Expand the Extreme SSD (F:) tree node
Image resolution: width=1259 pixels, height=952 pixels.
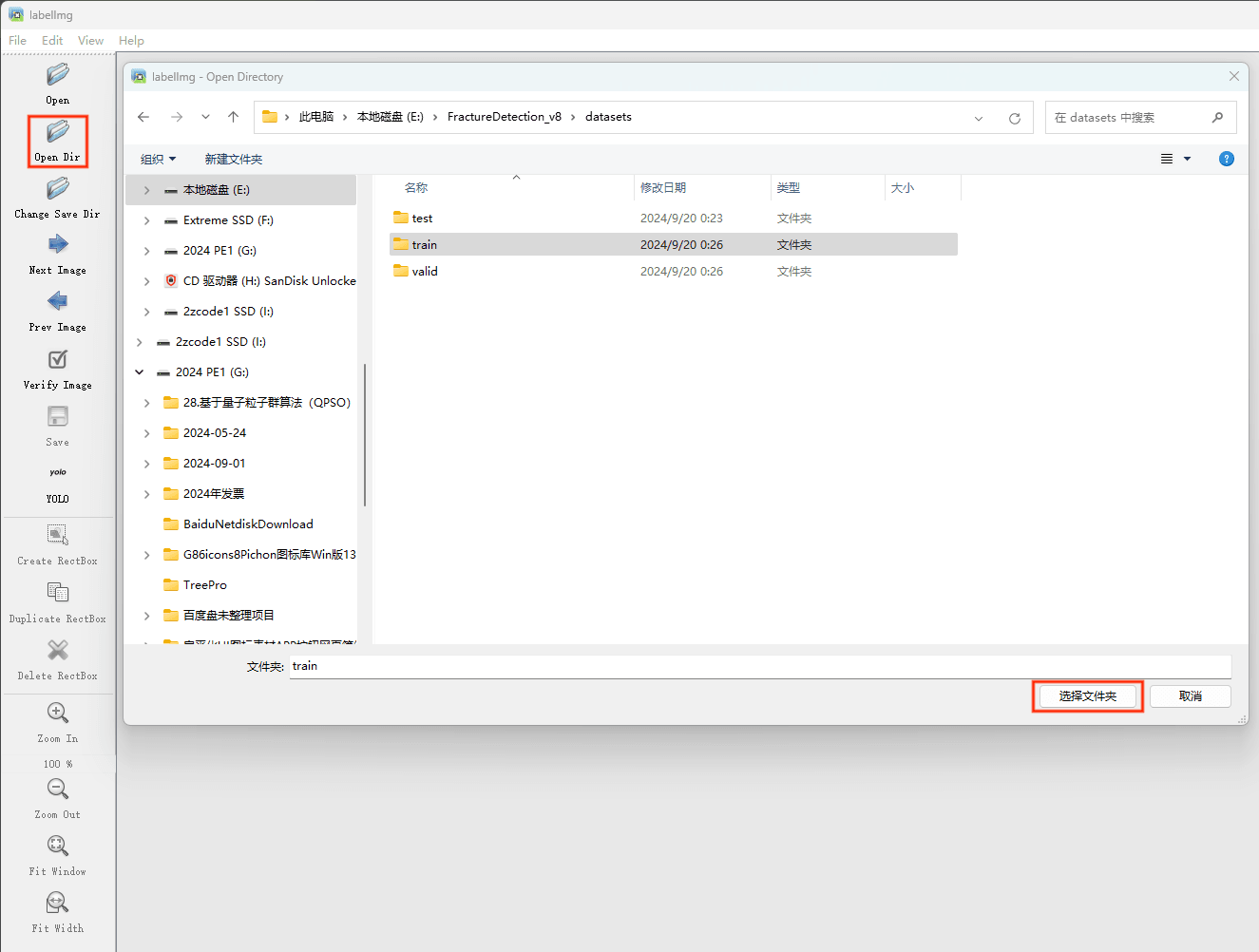pyautogui.click(x=146, y=220)
